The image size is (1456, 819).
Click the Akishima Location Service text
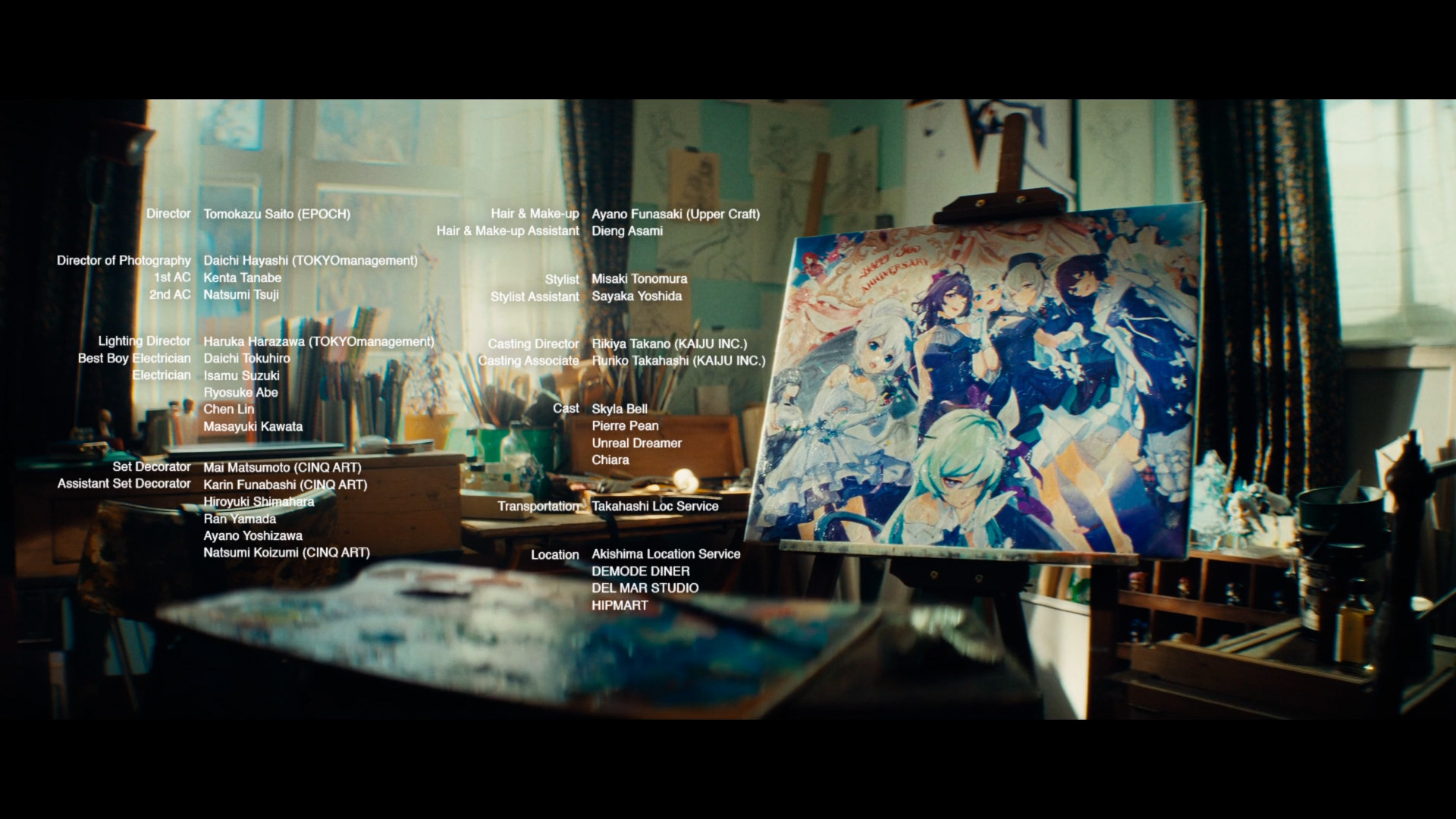(666, 554)
